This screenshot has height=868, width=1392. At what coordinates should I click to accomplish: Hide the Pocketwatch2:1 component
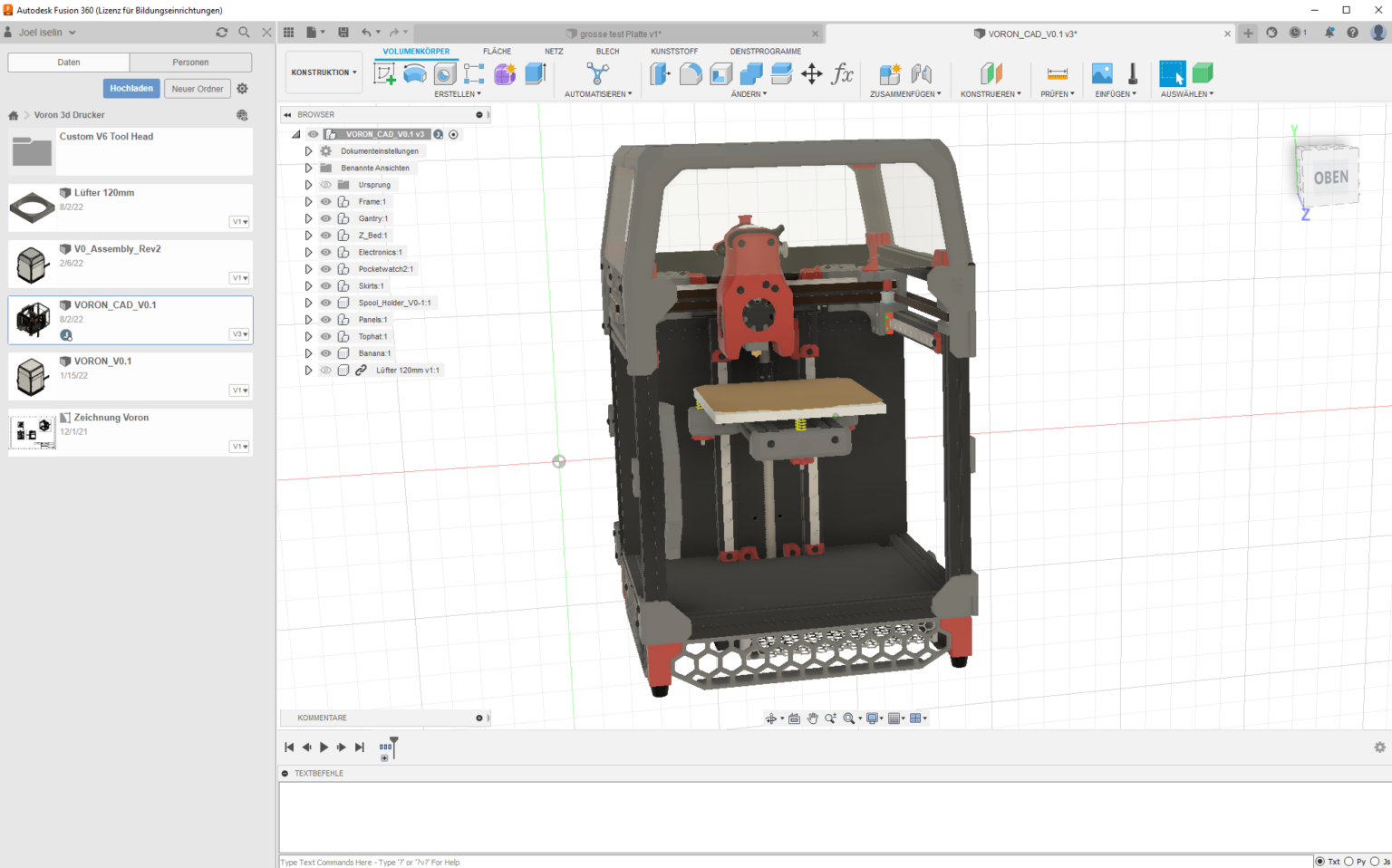pyautogui.click(x=324, y=268)
